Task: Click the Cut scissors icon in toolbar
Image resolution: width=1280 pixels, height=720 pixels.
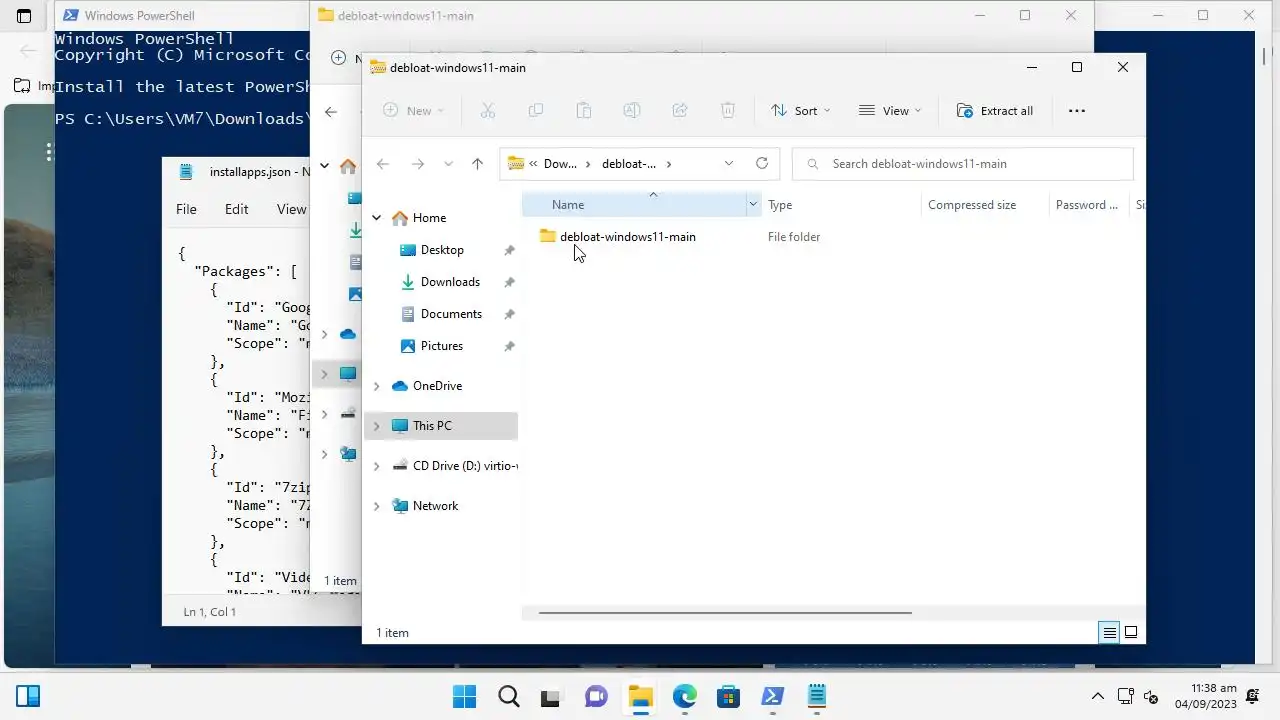Action: coord(488,111)
